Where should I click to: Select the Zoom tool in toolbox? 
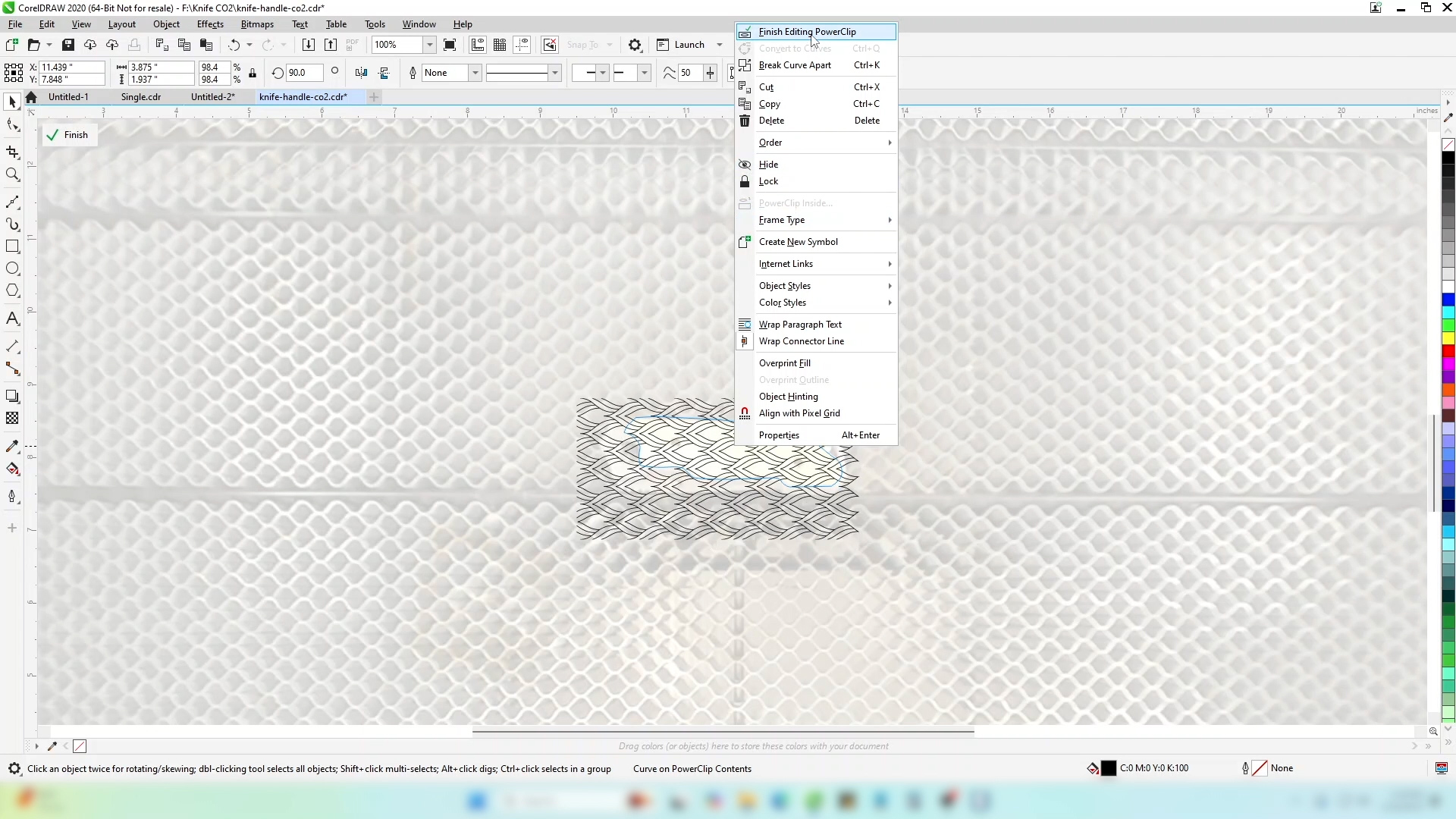click(12, 175)
